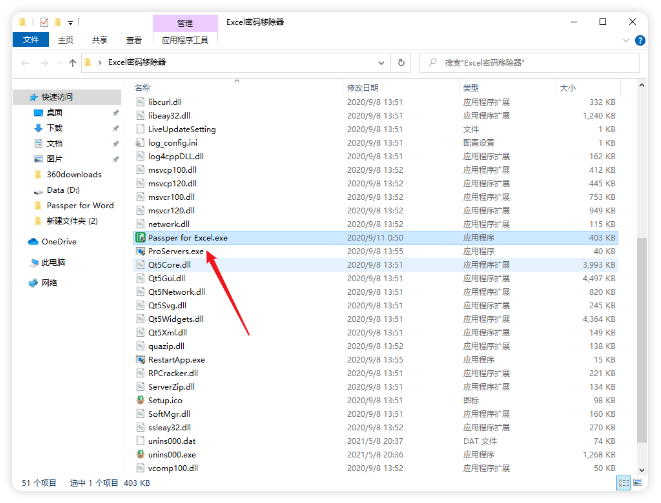661x503 pixels.
Task: Click the search box for Excel密码移除器
Action: coord(530,62)
